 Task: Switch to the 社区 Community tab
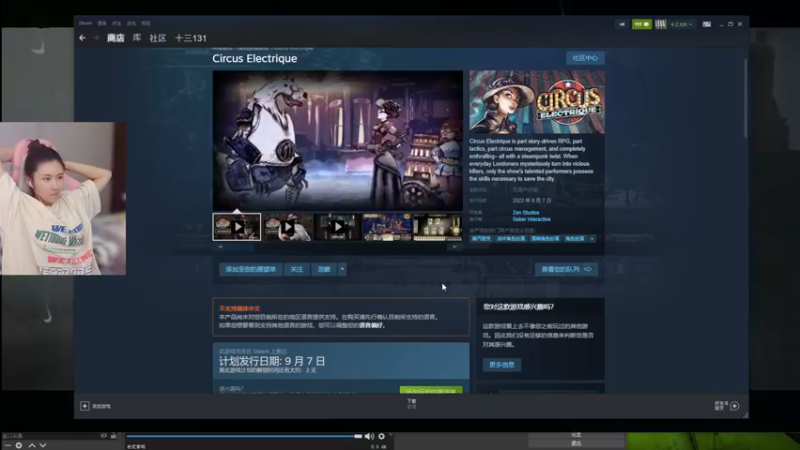pos(158,38)
